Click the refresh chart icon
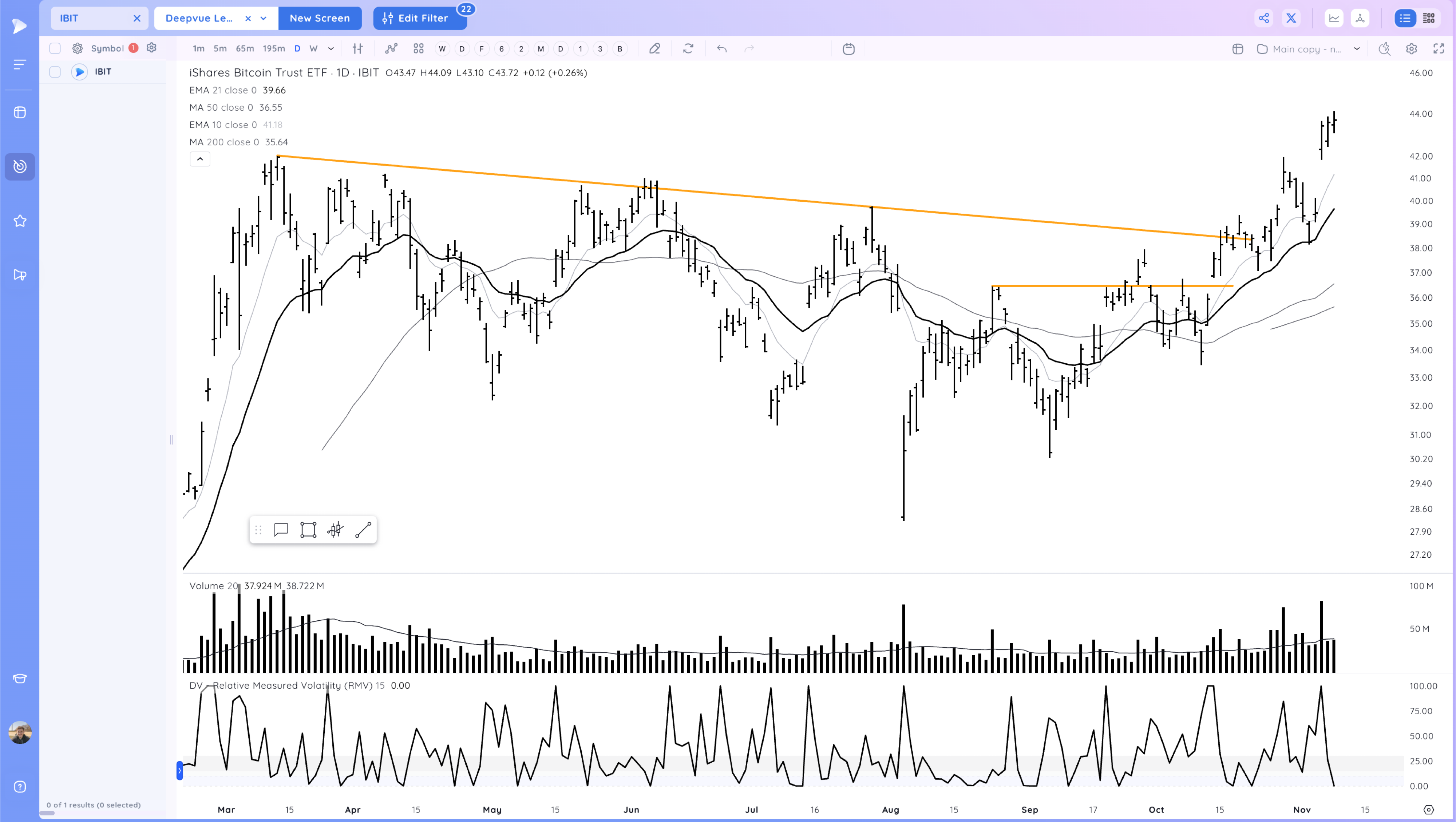The image size is (1456, 822). click(688, 49)
